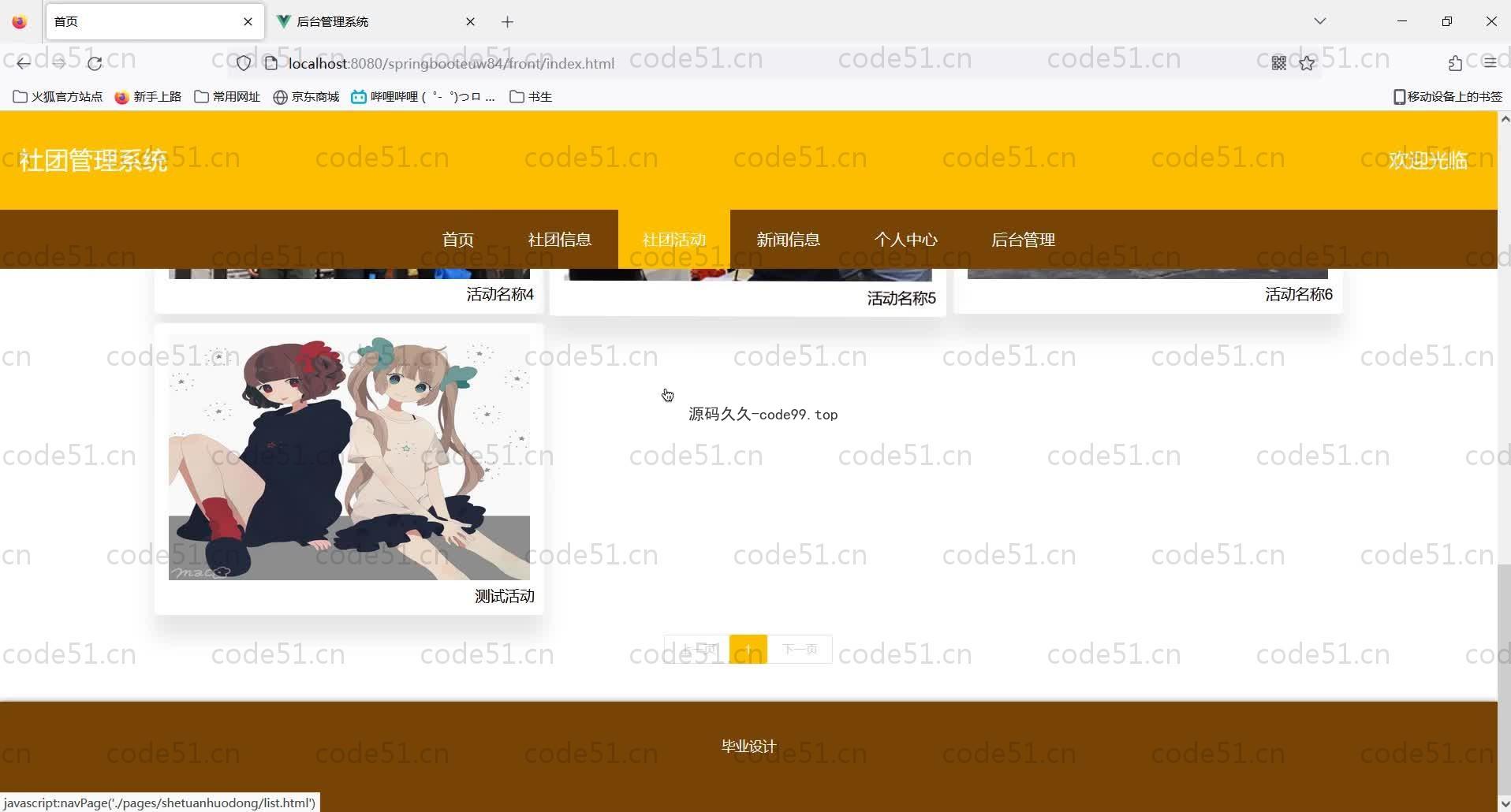1511x812 pixels.
Task: Open the extensions puzzle icon
Action: point(1455,63)
